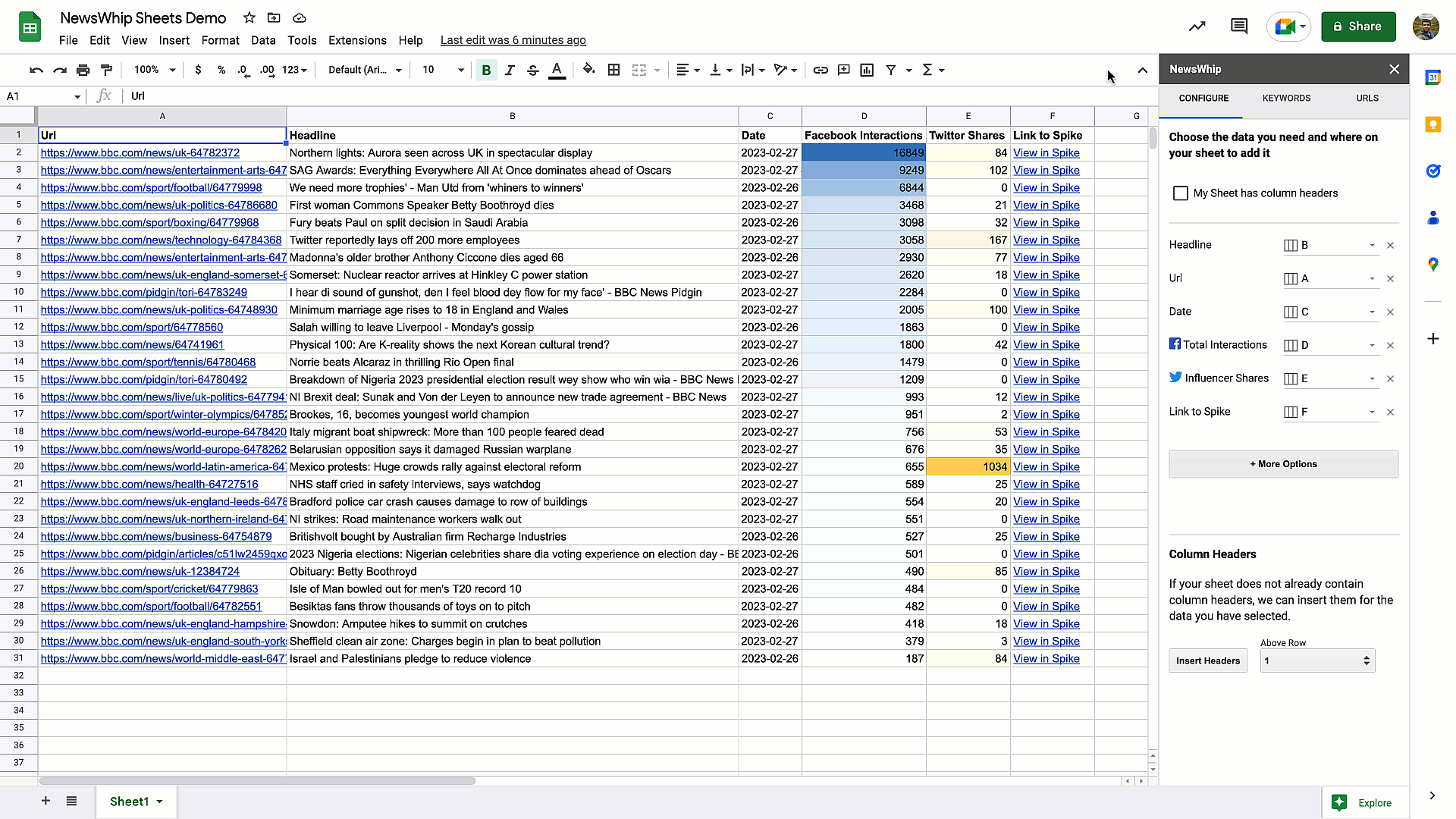
Task: Switch to the URLS tab
Action: [x=1367, y=99]
